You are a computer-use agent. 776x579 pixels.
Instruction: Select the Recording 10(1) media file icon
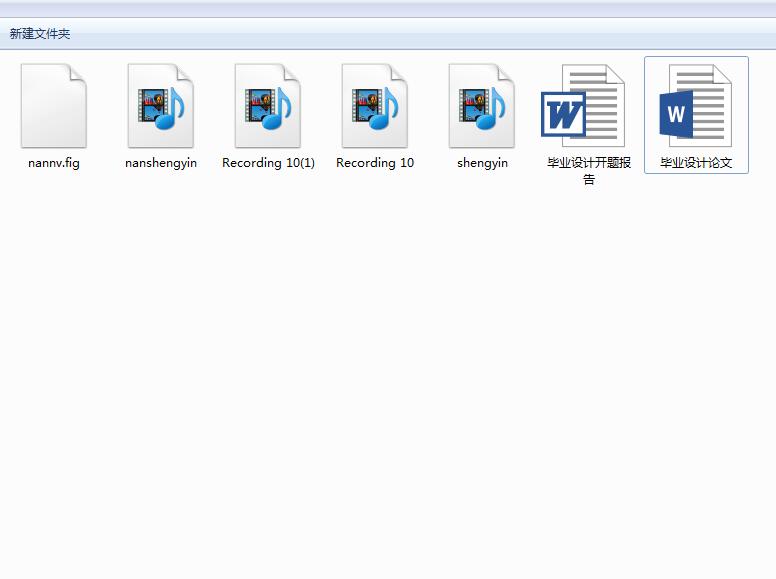268,106
